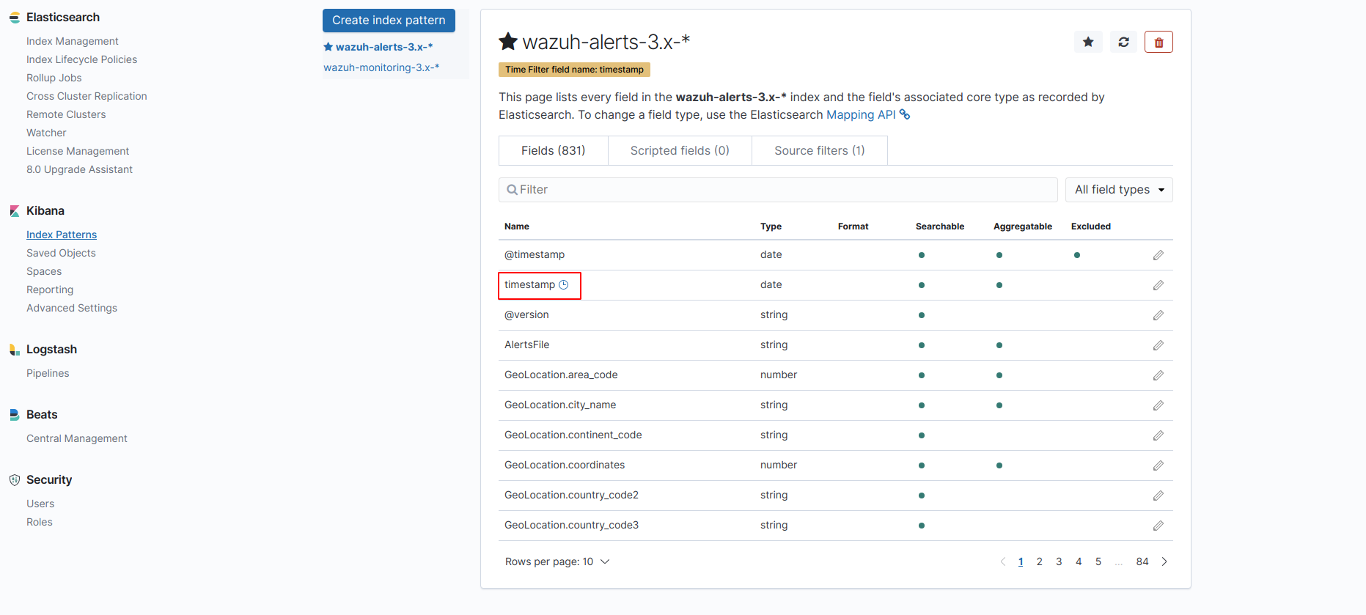Open Beats Central Management

tap(77, 439)
